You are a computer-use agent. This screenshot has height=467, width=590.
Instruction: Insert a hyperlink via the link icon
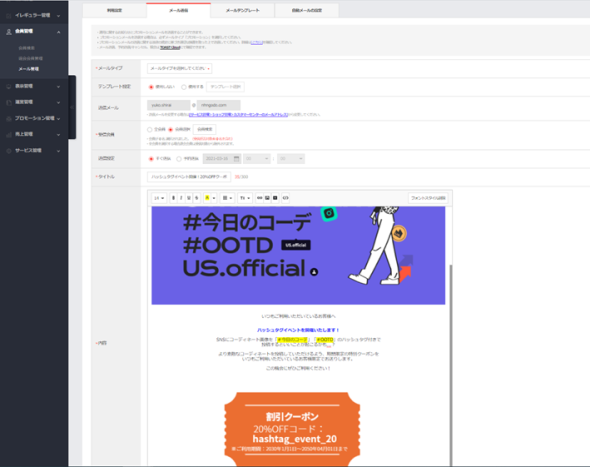pos(259,198)
